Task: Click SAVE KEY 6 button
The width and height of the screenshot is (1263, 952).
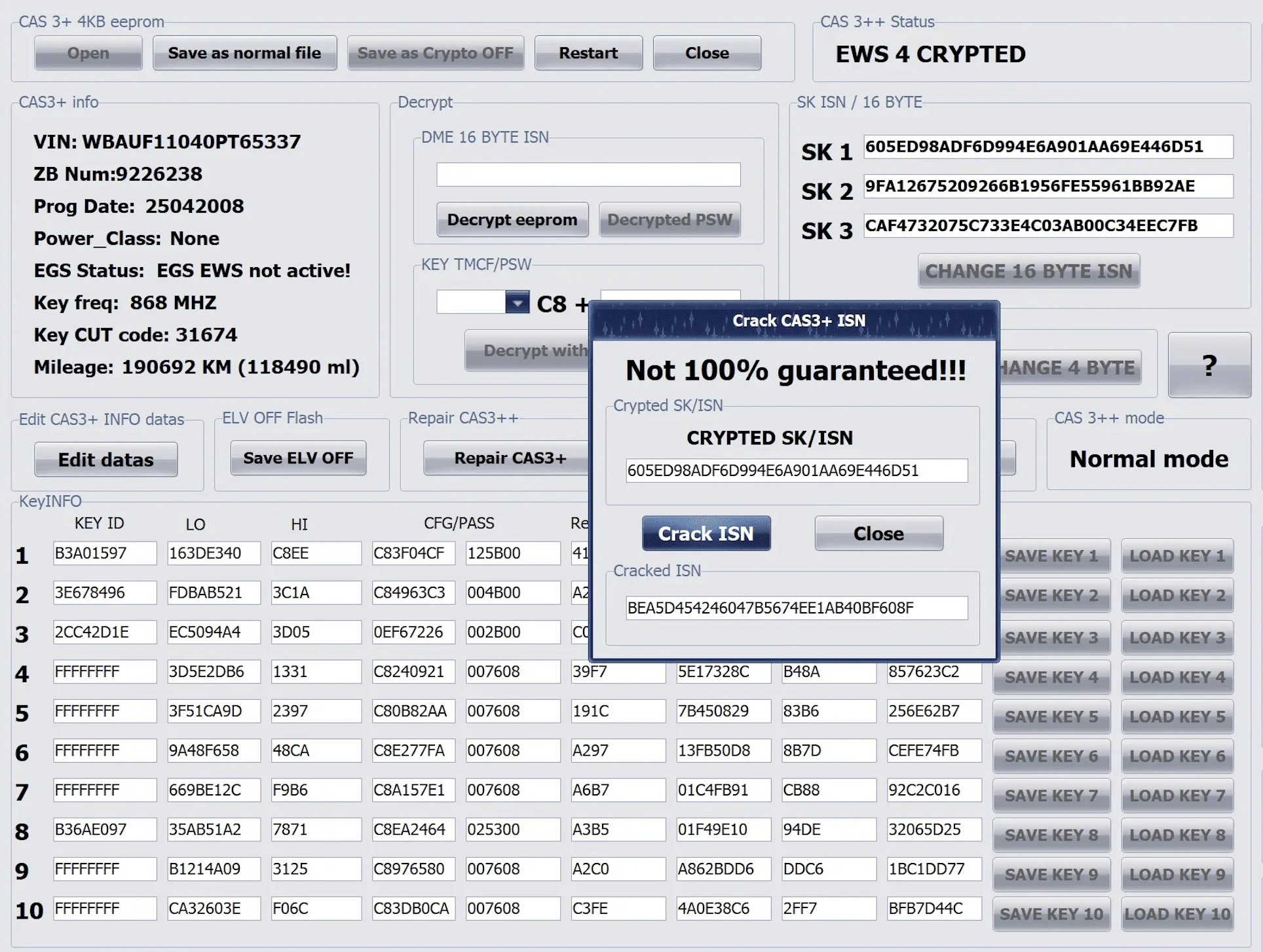Action: 1051,756
